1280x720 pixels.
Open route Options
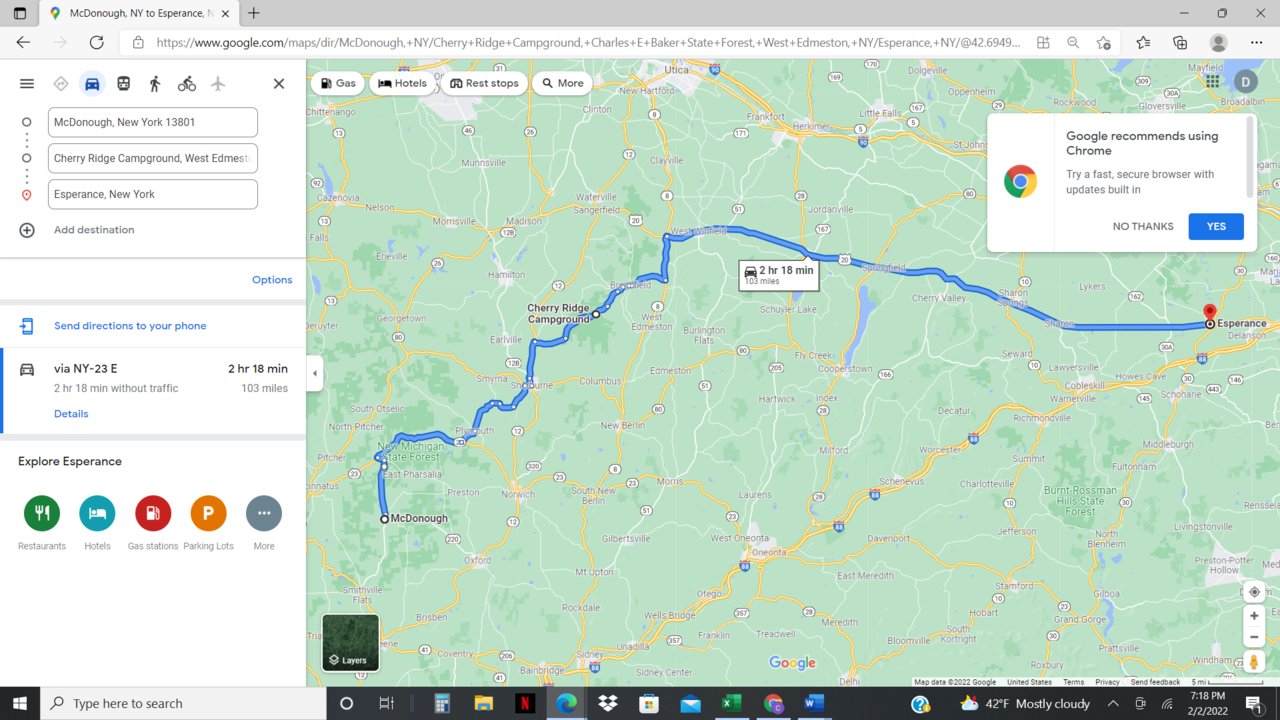pyautogui.click(x=272, y=280)
